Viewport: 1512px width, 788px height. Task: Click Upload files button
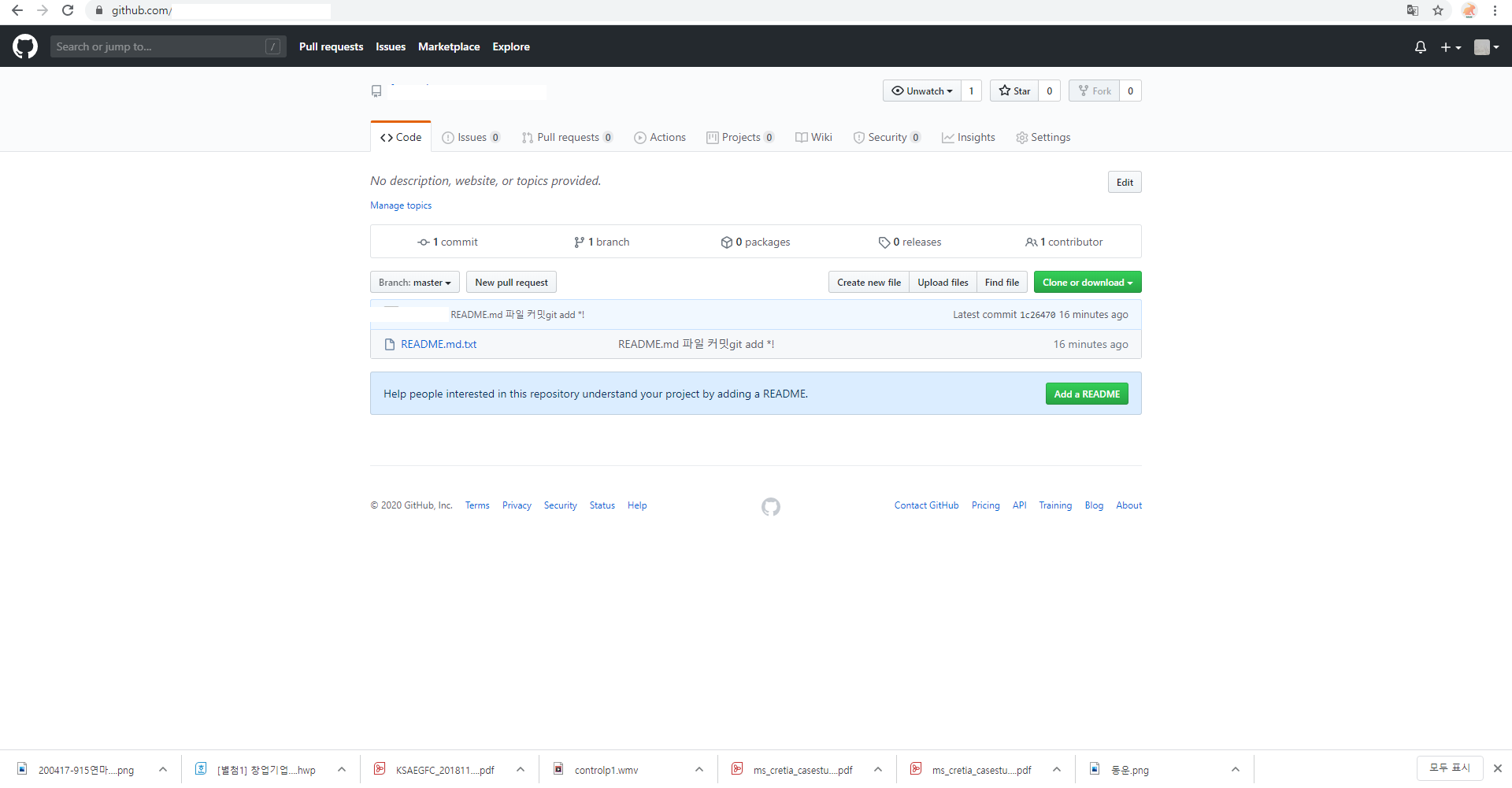(943, 282)
